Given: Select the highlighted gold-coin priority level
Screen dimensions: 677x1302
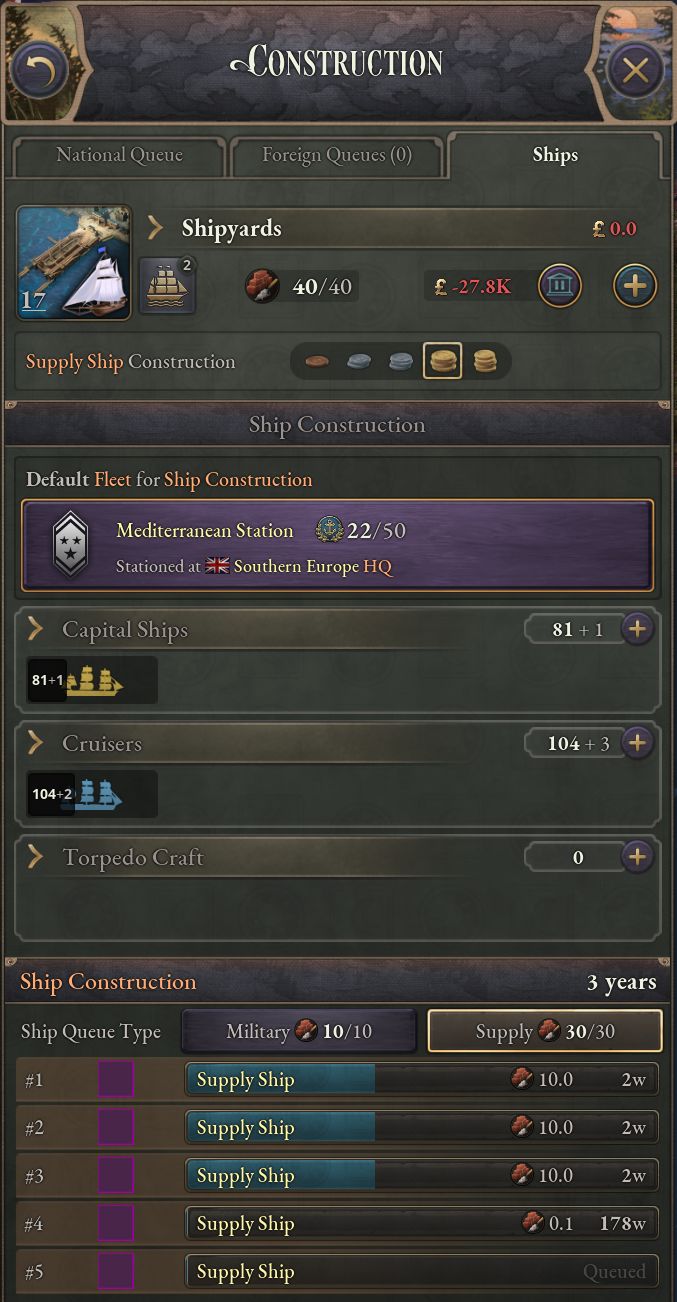Looking at the screenshot, I should click(x=442, y=362).
